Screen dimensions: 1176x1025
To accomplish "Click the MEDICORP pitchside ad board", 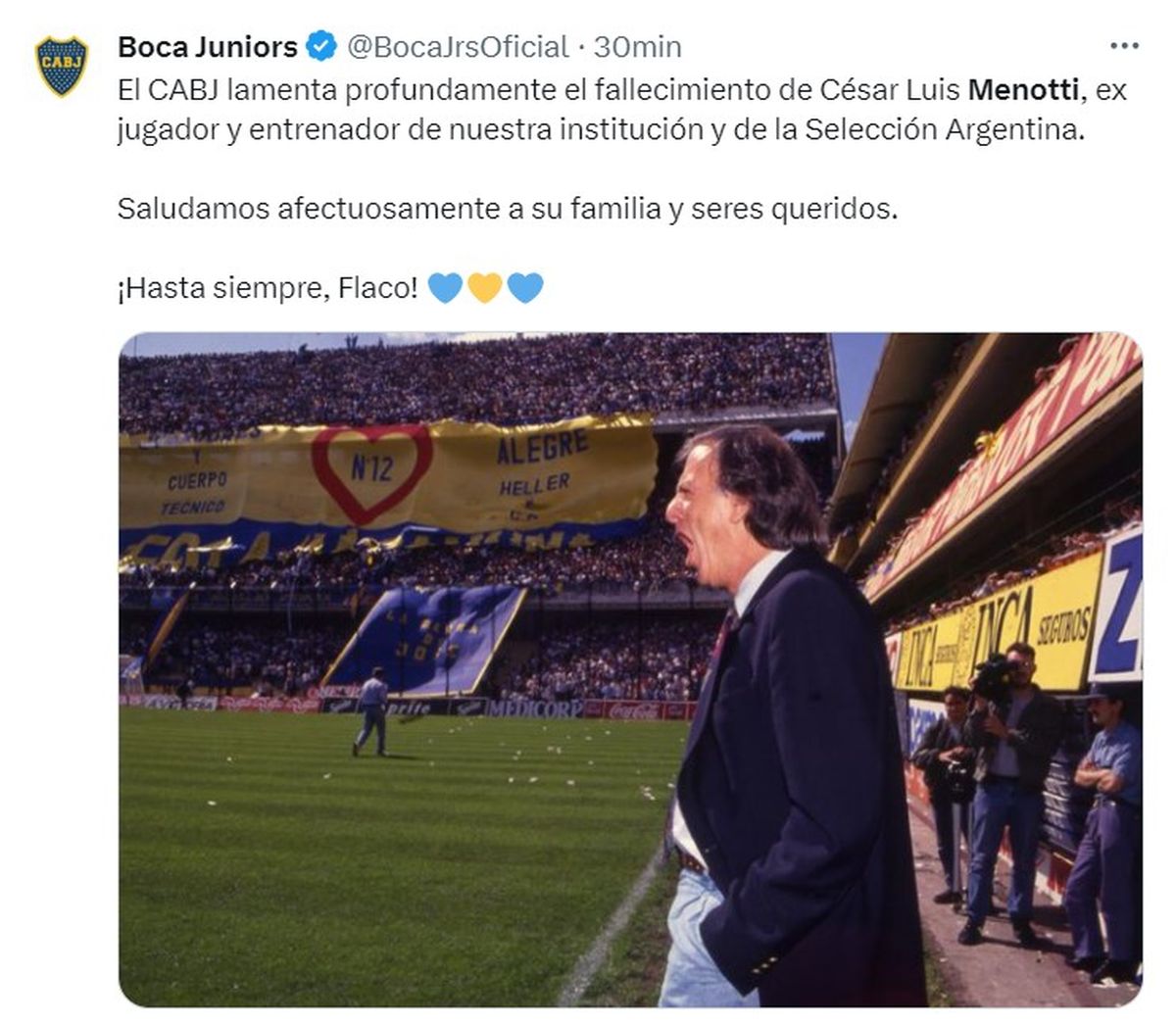I will (x=534, y=708).
